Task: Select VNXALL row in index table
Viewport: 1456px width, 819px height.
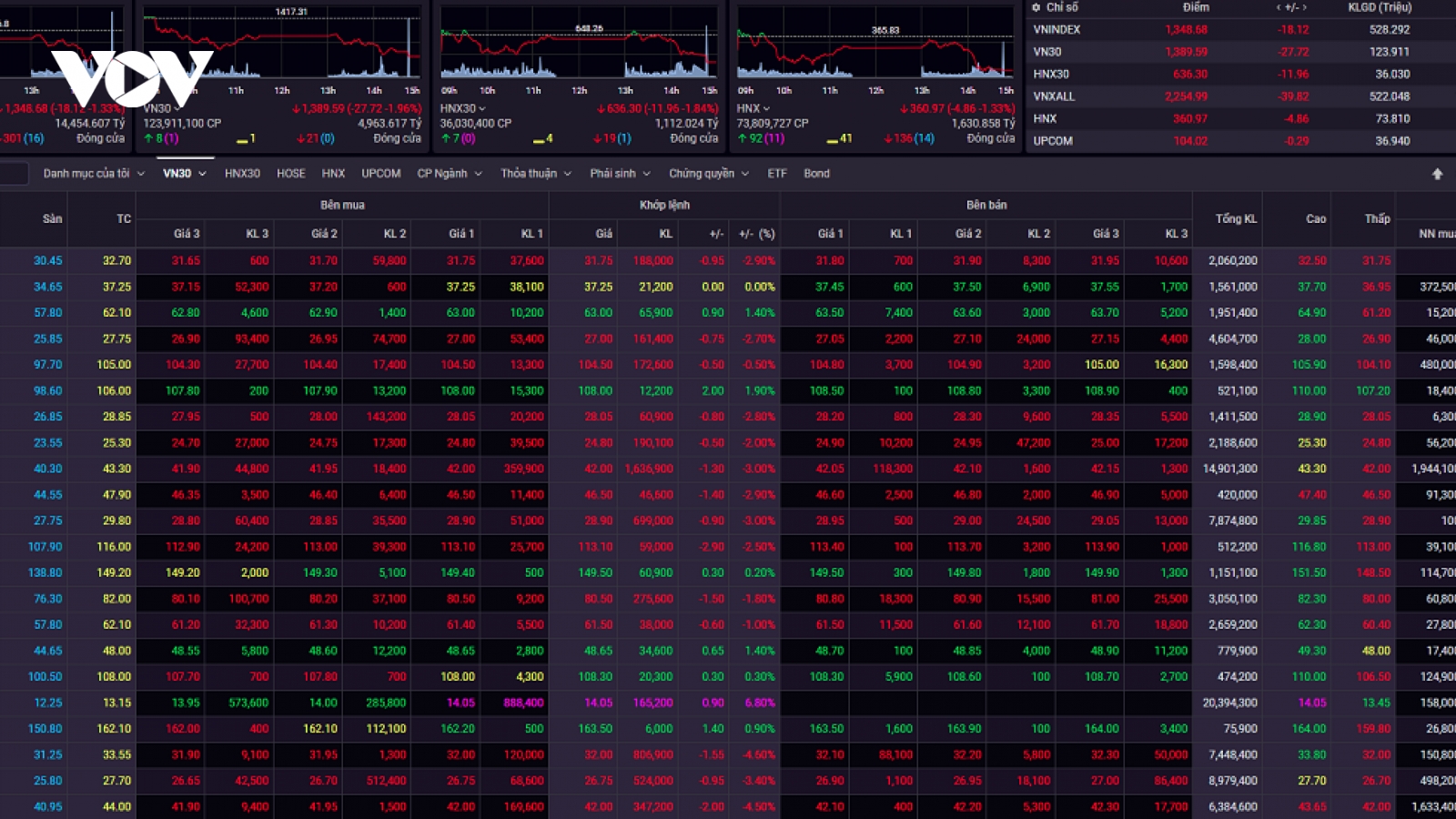Action: [x=1241, y=96]
